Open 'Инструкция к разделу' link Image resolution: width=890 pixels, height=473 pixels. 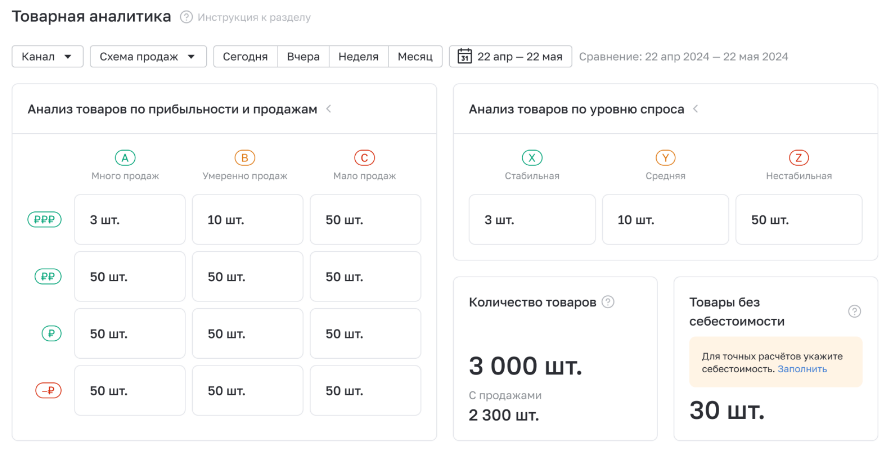point(254,18)
